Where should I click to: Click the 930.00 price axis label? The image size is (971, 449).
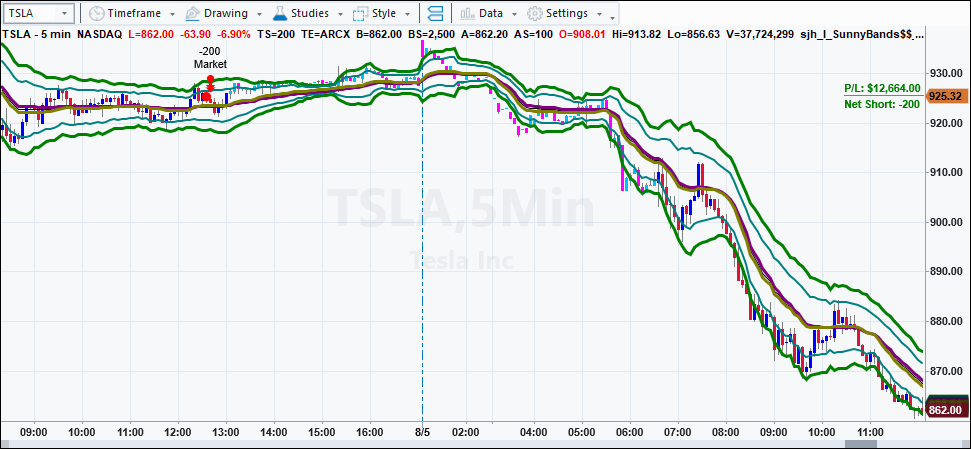click(x=946, y=73)
